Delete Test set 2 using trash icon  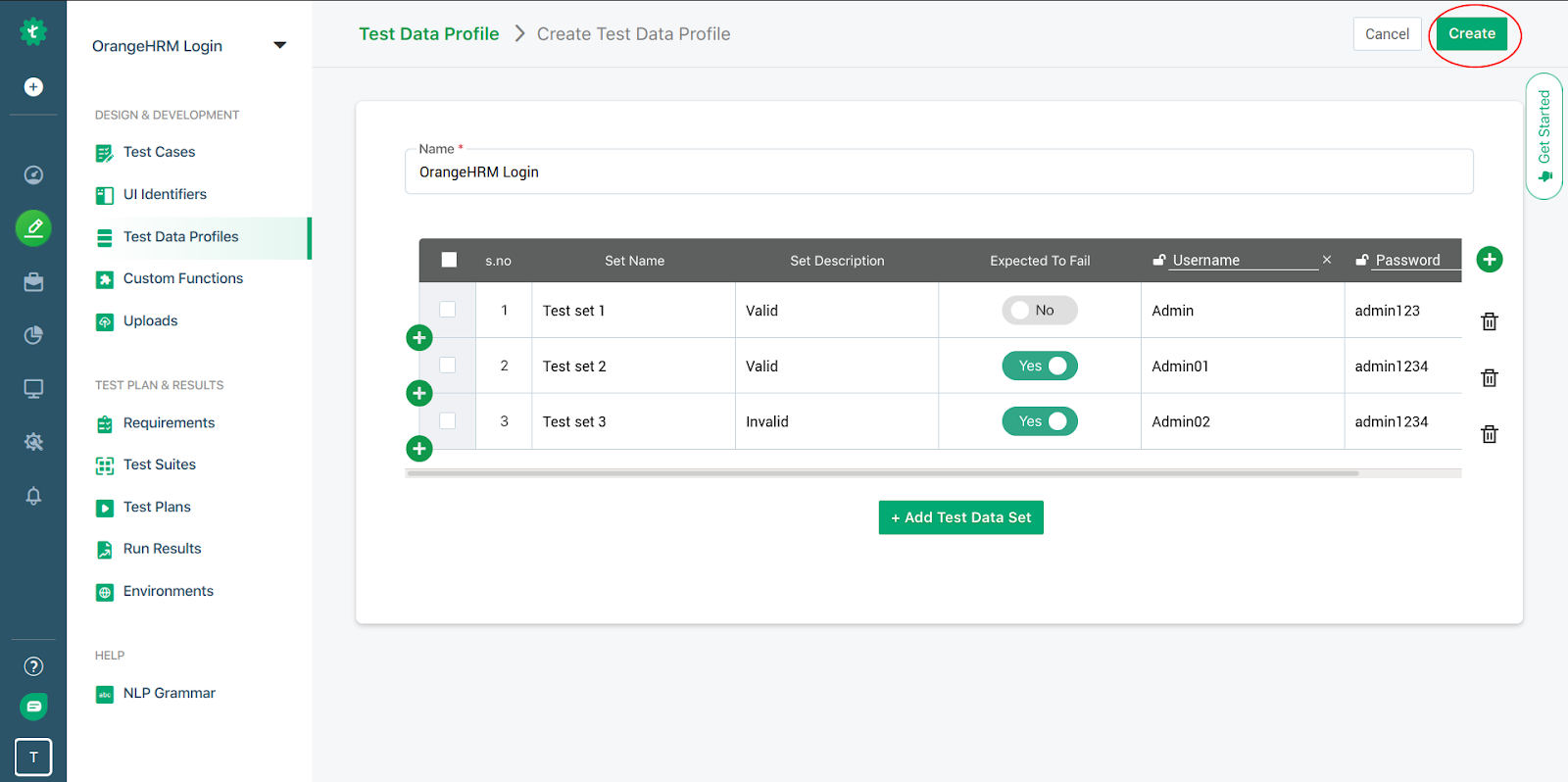1490,377
